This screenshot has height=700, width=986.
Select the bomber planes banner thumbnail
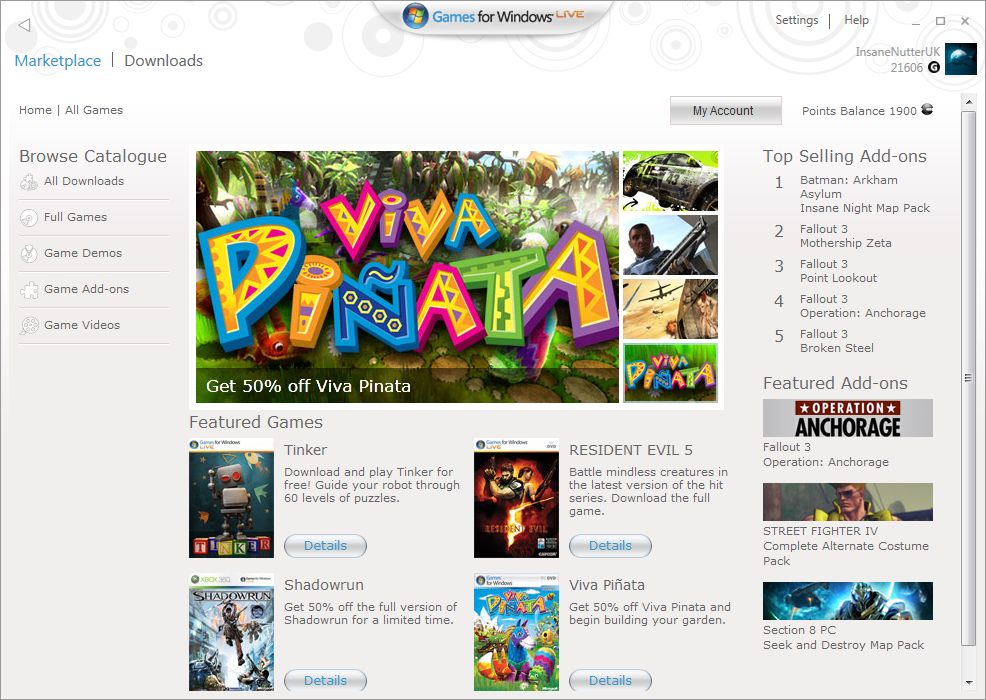click(x=670, y=309)
